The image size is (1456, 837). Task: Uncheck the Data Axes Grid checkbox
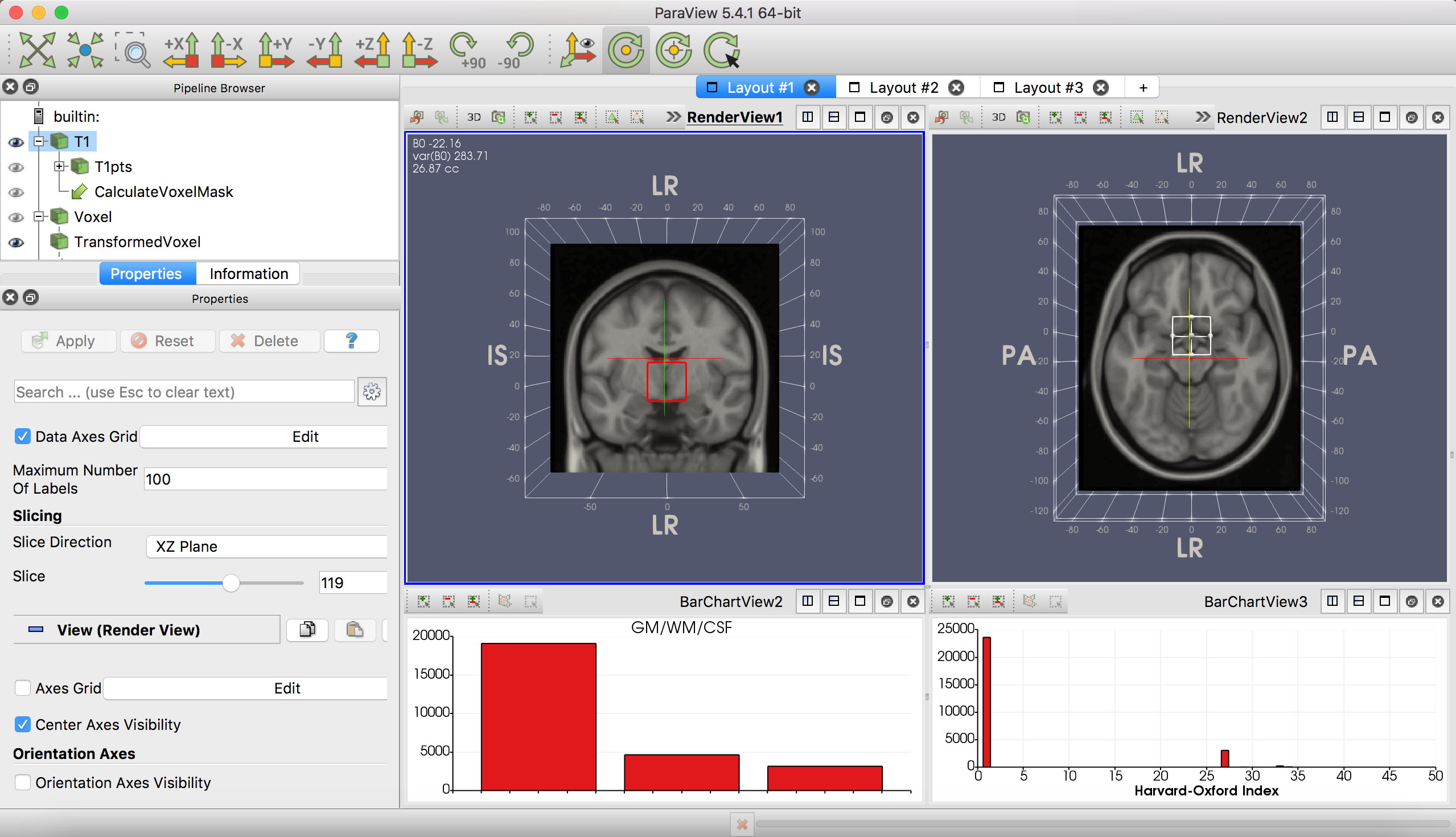[22, 436]
